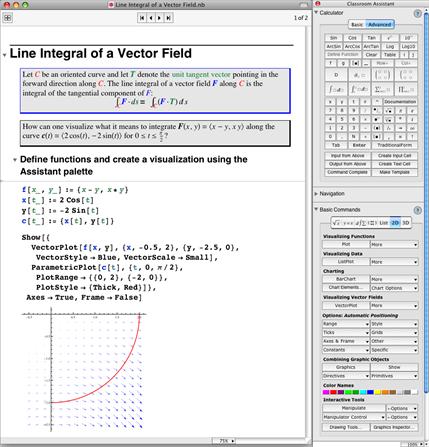Open Calculator section help icon
Screen dimensions: 429x447
pos(417,14)
